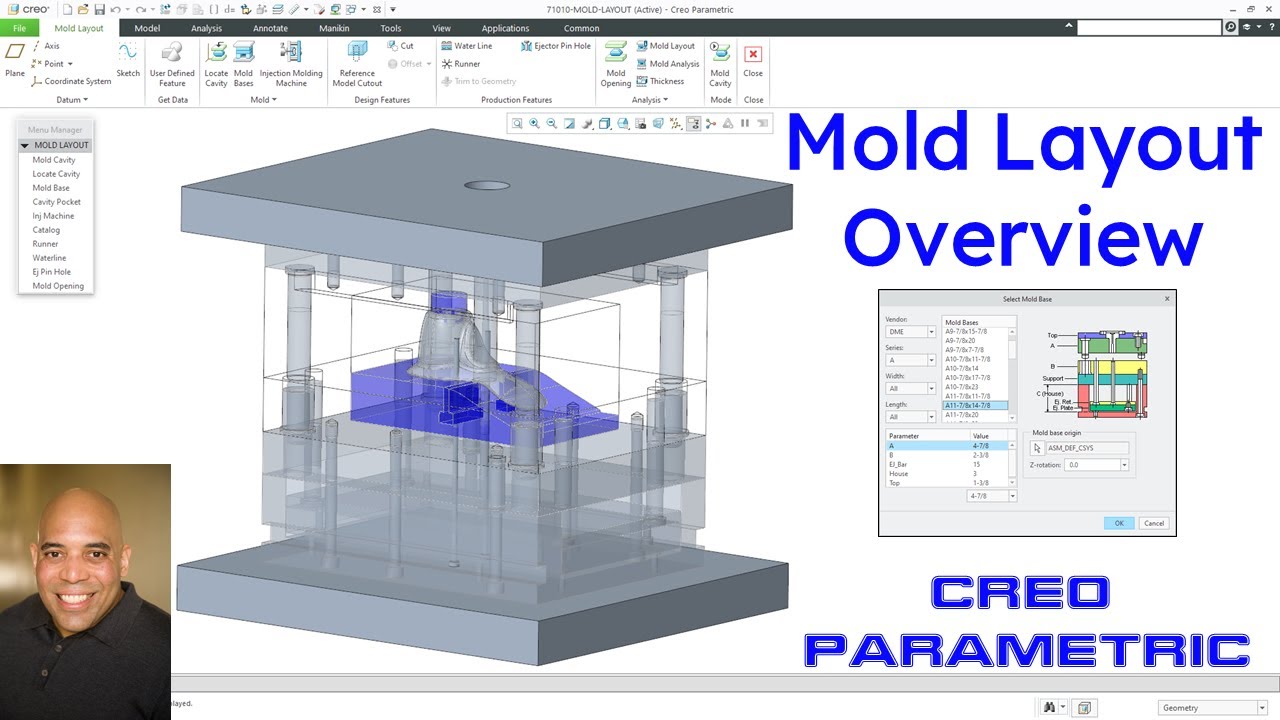Screen dimensions: 1280x720
Task: Click Cancel in Select Mold Base dialog
Action: pos(1153,523)
